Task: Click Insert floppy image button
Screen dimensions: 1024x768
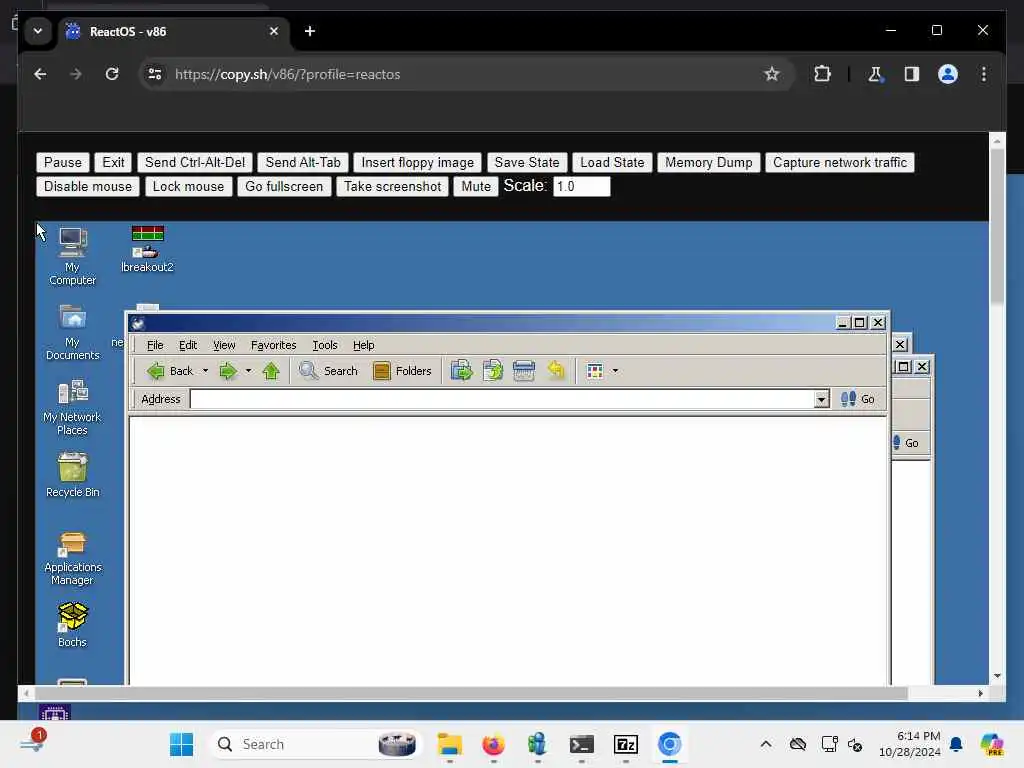Action: (x=418, y=163)
